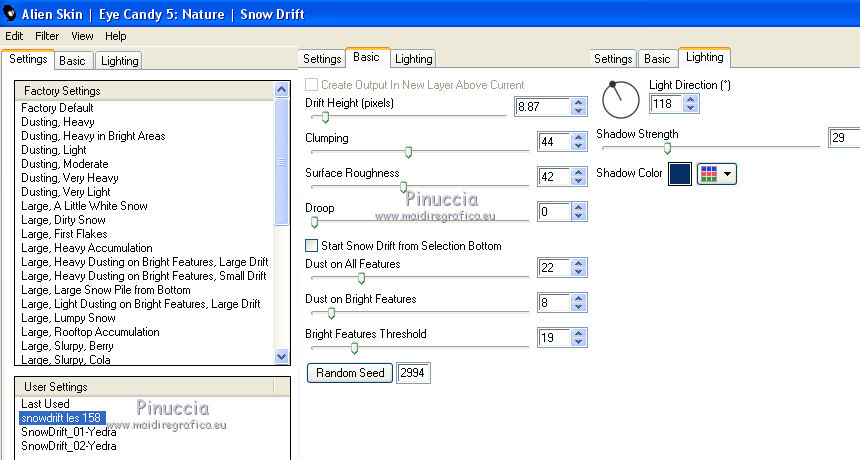Click the Drift Height slider handle
The height and width of the screenshot is (460, 860).
click(x=325, y=117)
